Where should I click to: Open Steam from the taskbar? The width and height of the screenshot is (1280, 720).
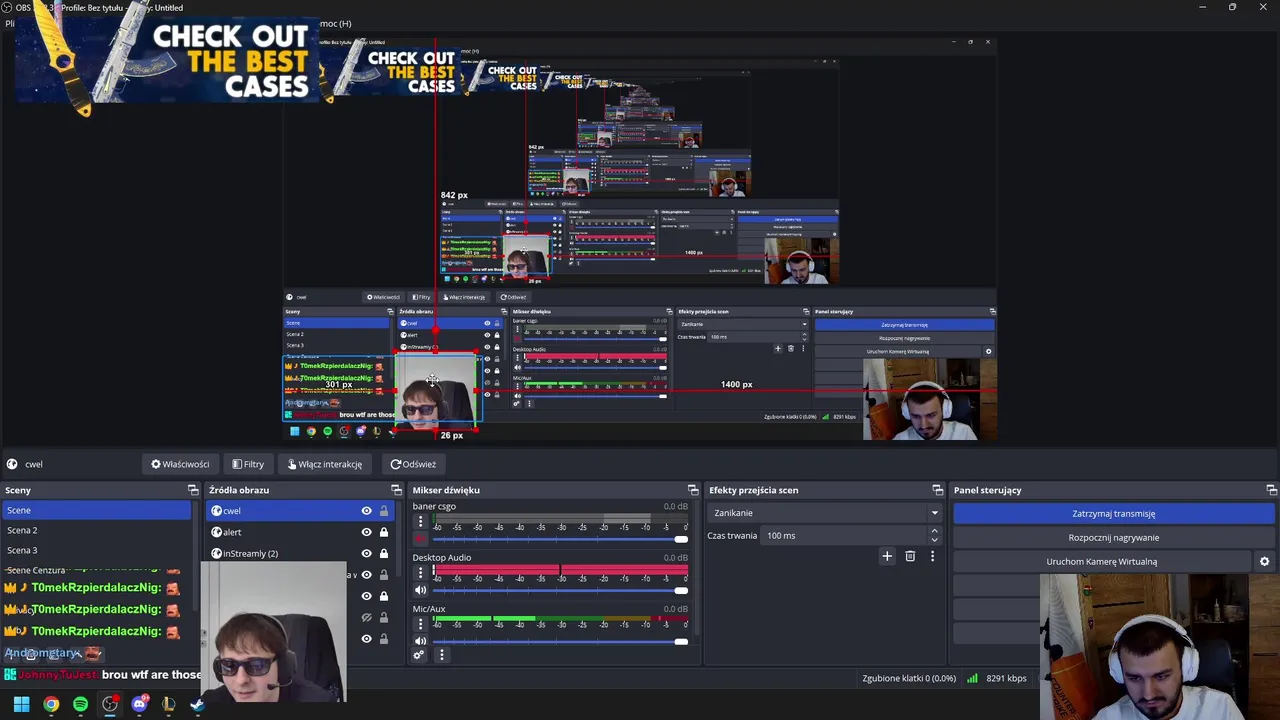coord(197,704)
